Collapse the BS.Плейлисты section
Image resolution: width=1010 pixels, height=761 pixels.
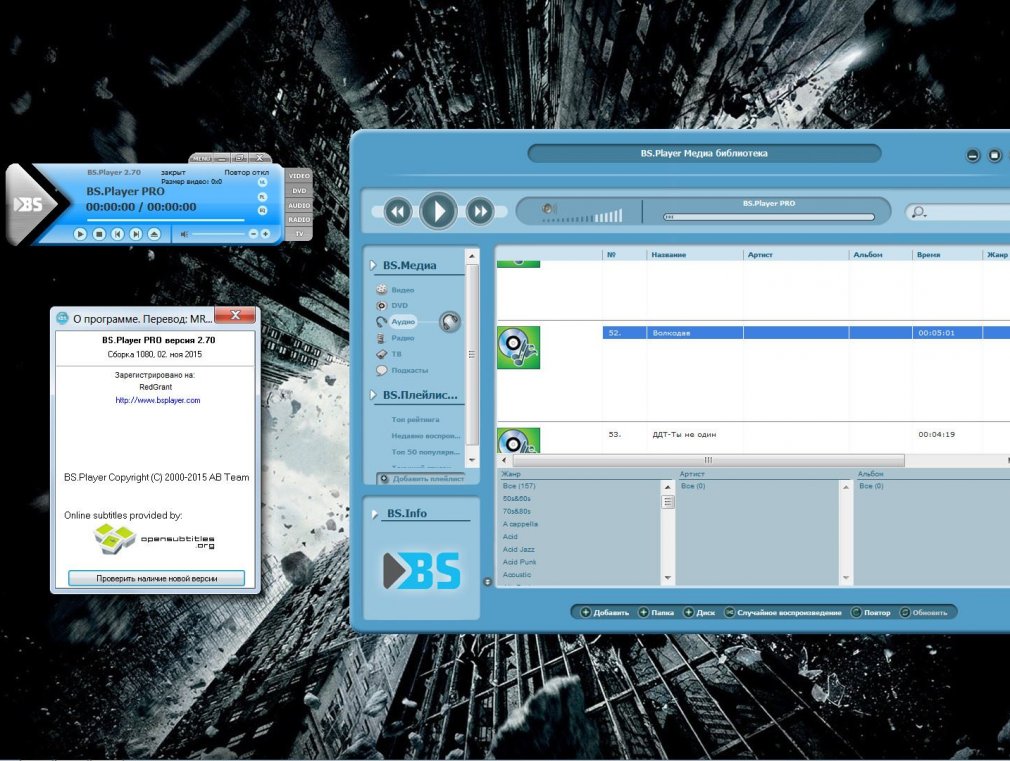373,394
